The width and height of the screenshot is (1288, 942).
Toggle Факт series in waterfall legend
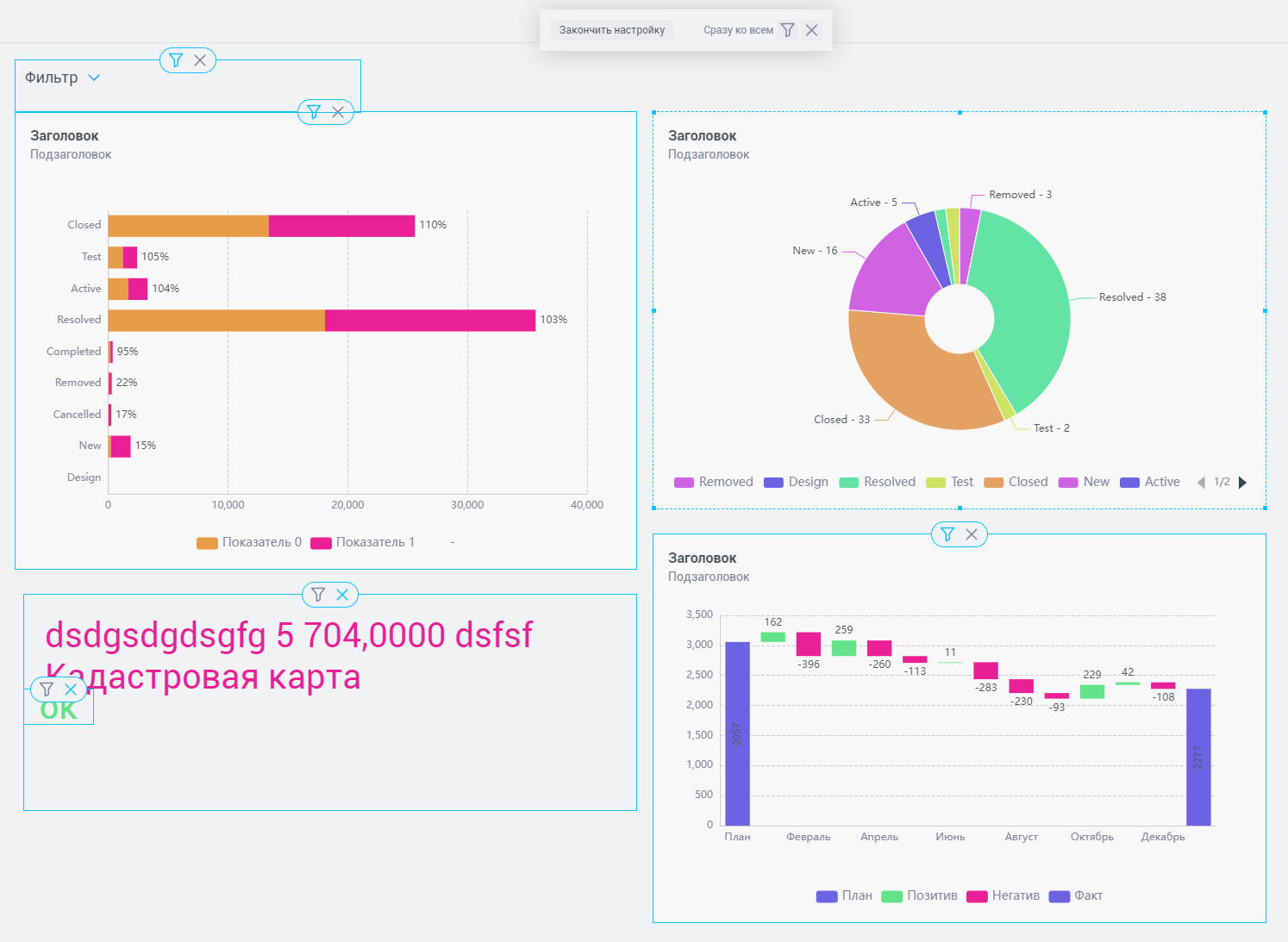click(x=1075, y=895)
